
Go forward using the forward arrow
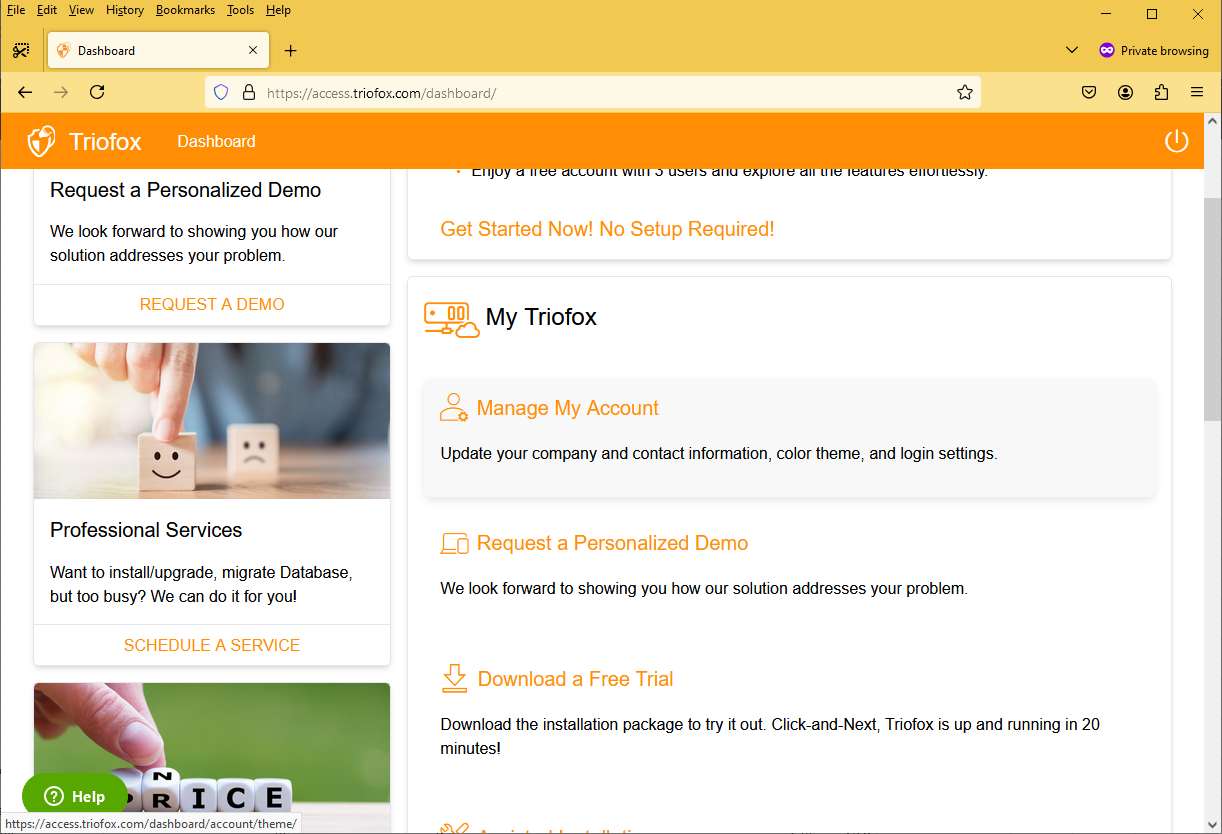(x=61, y=92)
